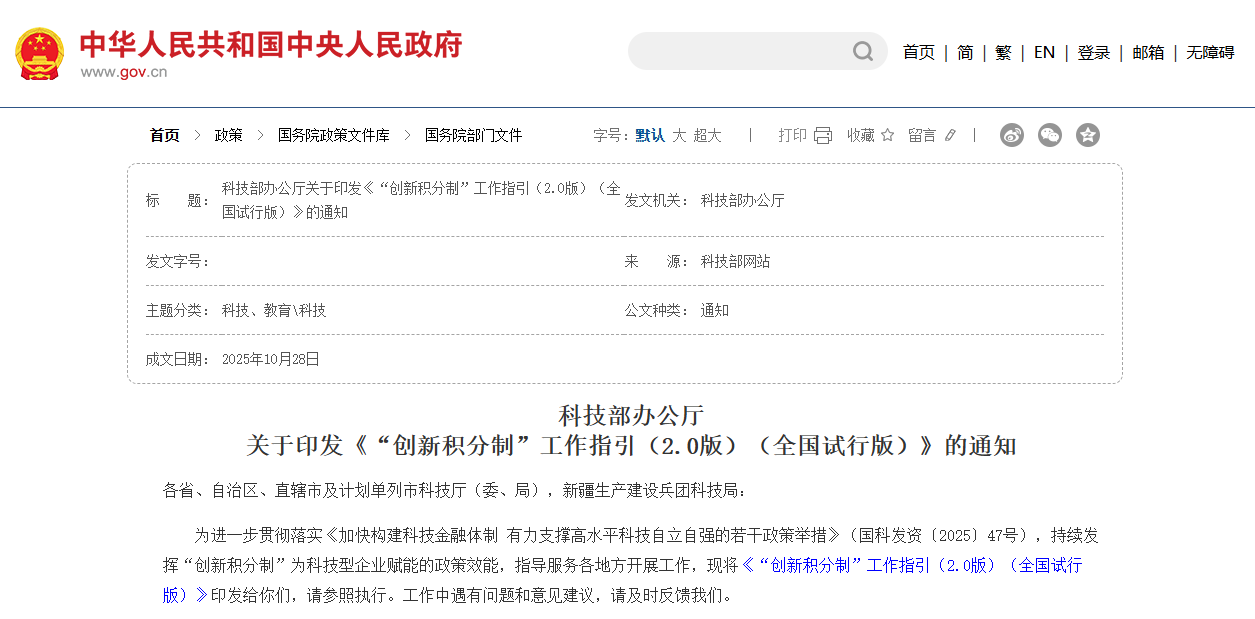The image size is (1255, 619).
Task: Set font size to 默认 (default)
Action: pyautogui.click(x=650, y=135)
